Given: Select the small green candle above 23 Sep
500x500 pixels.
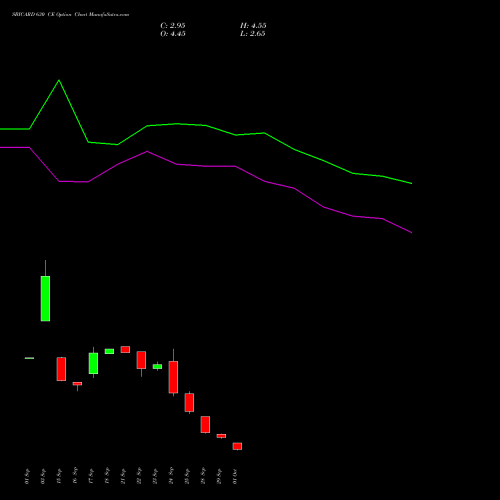Looking at the screenshot, I should pyautogui.click(x=157, y=366).
